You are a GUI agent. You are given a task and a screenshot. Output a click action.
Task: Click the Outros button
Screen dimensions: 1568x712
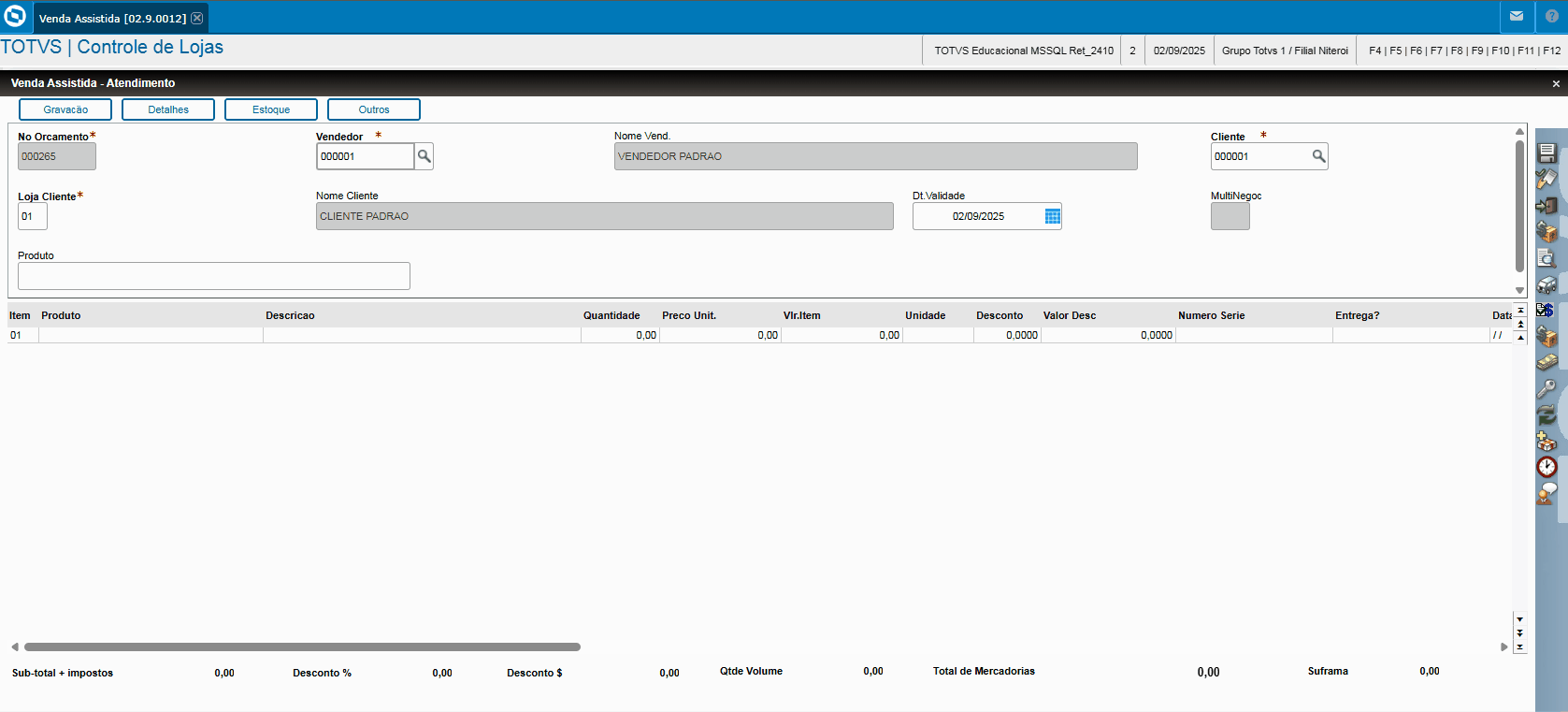(x=374, y=109)
